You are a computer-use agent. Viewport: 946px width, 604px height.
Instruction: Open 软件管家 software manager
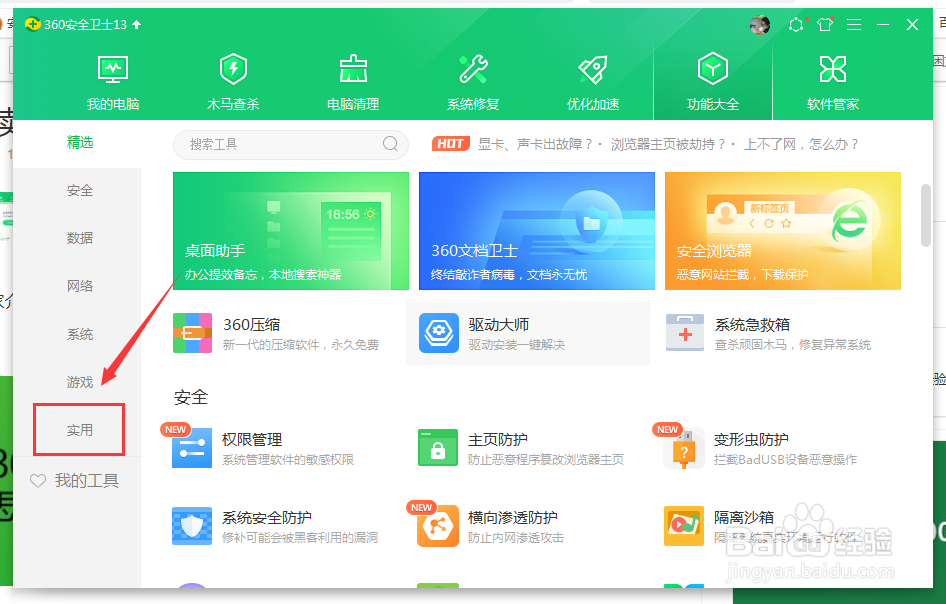[x=833, y=83]
